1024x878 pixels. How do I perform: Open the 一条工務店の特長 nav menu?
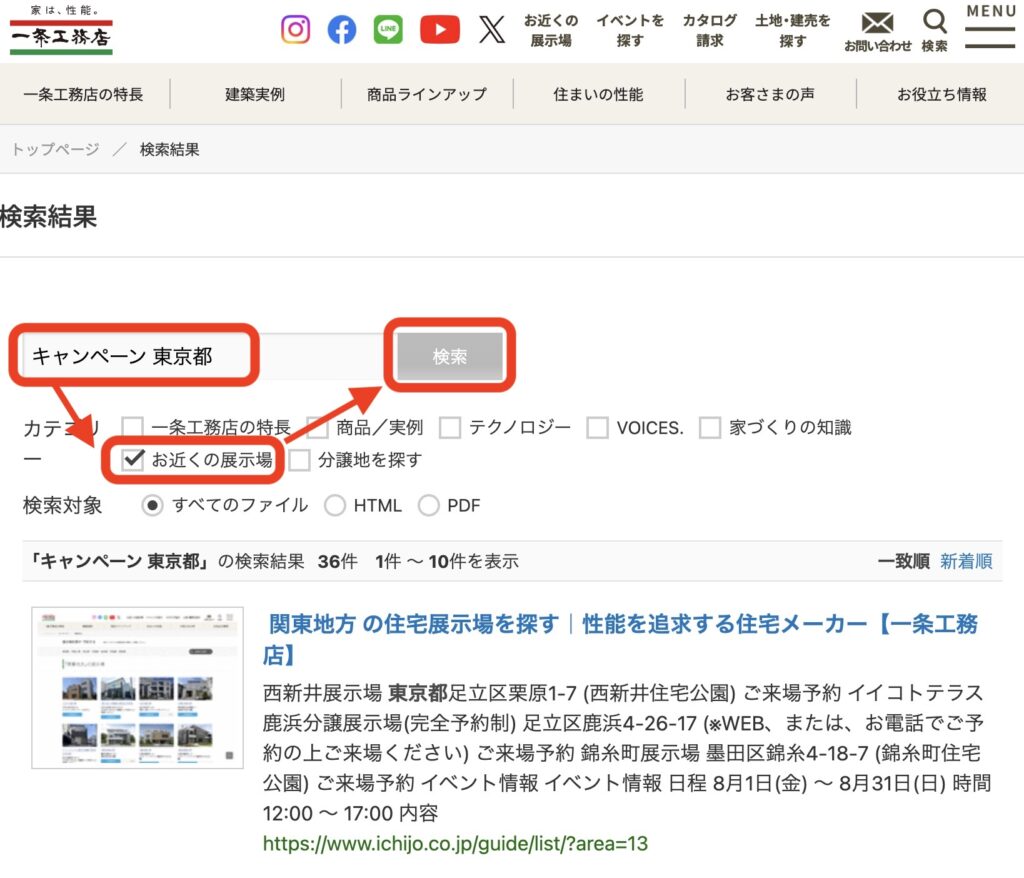click(84, 95)
